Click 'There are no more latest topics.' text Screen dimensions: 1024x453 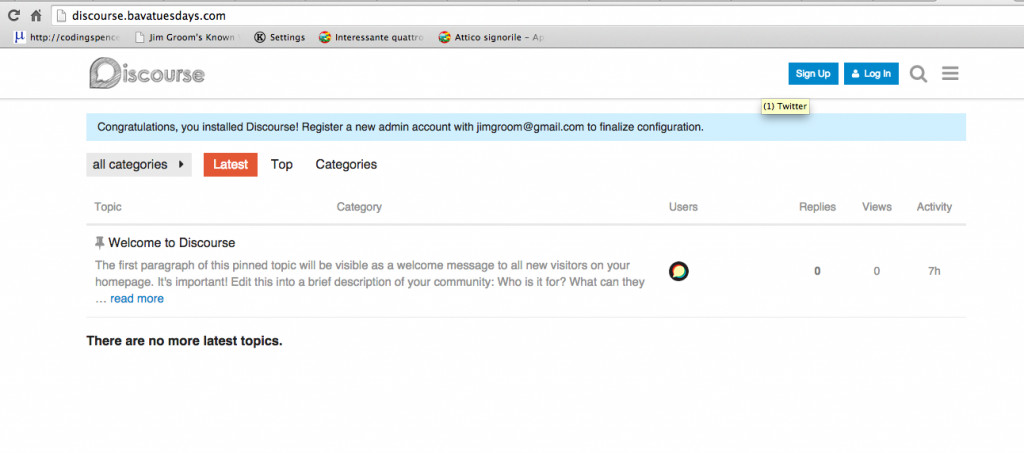[x=184, y=341]
